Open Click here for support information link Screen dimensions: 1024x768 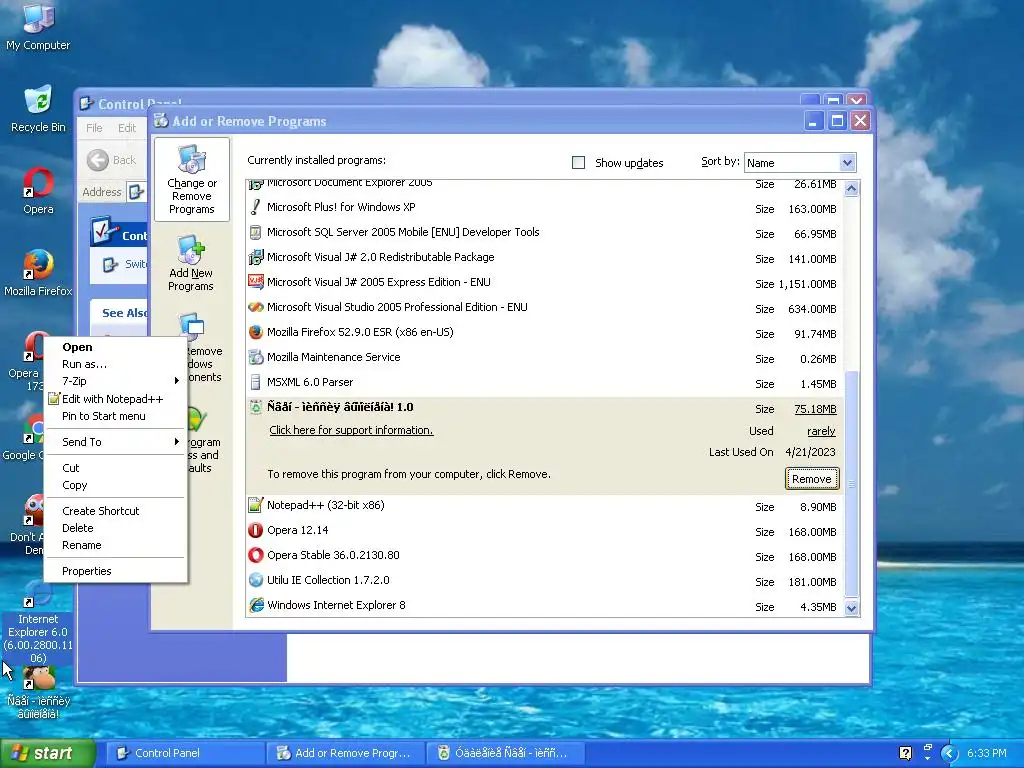pos(351,430)
